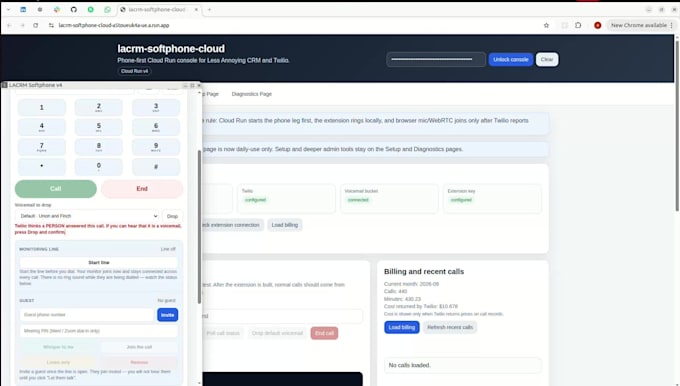
Task: Click the Whisper to me button
Action: [59, 347]
